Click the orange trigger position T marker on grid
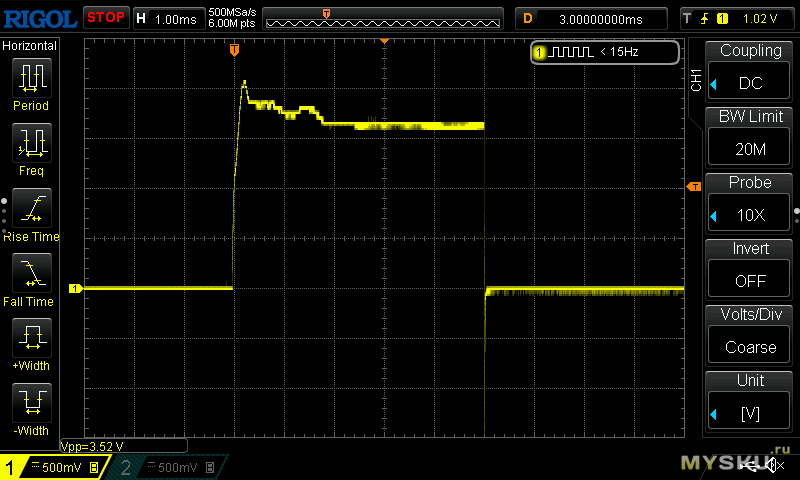Viewport: 800px width, 480px height. point(234,50)
